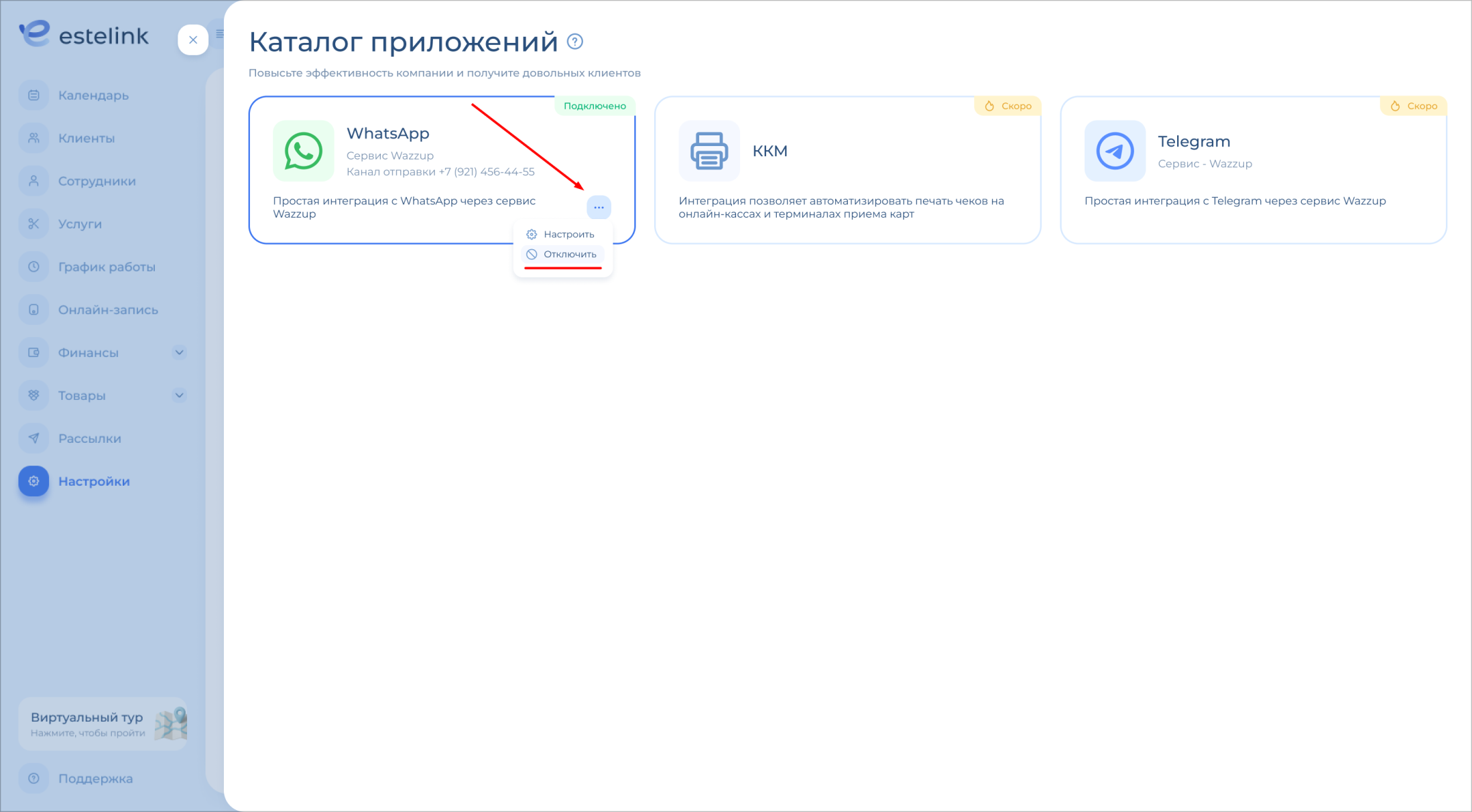Click the Telegram integration description text
Screen dimensions: 1472x812
tap(1235, 201)
